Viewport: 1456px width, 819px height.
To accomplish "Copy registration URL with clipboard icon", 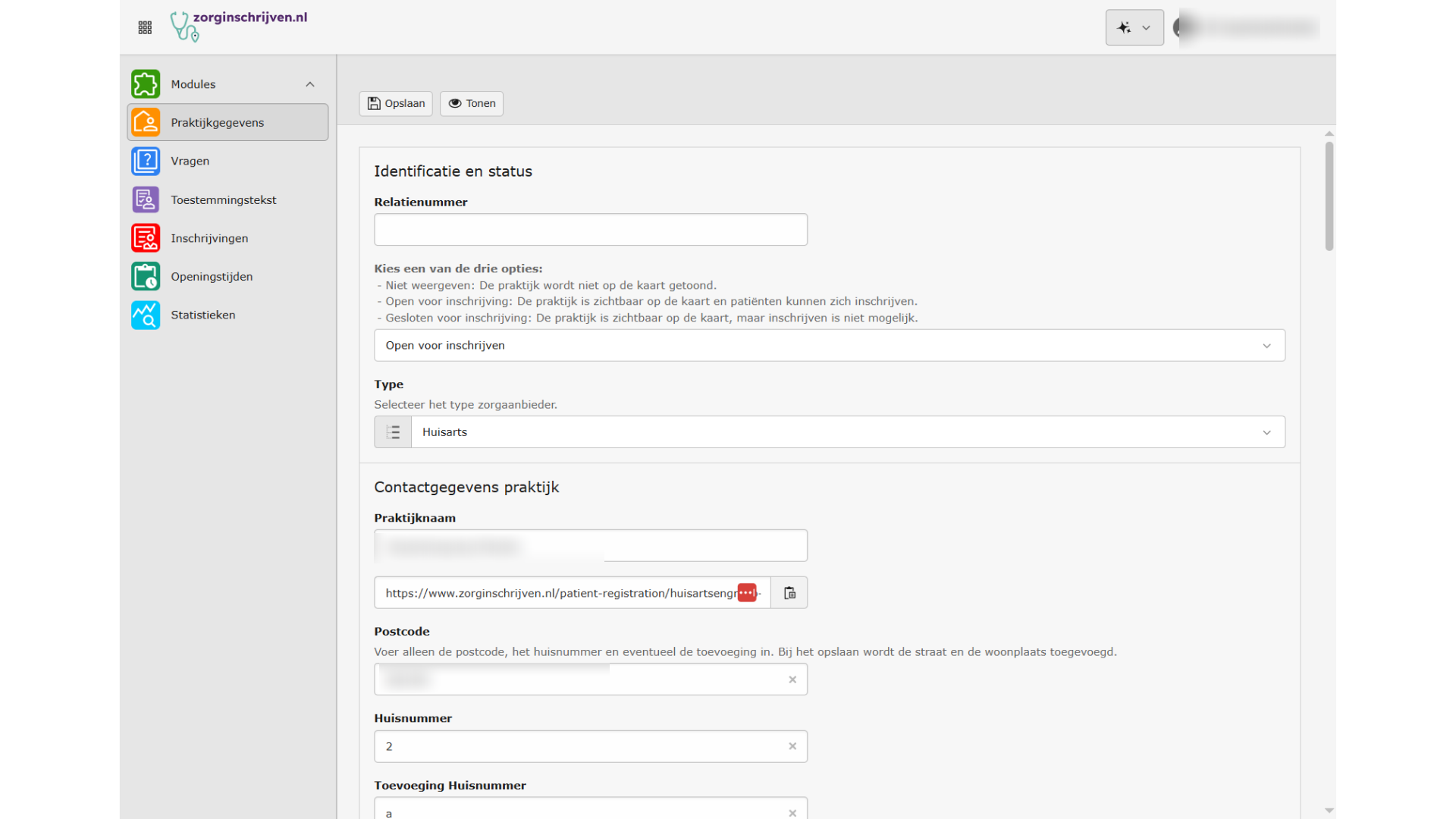I will coord(789,593).
